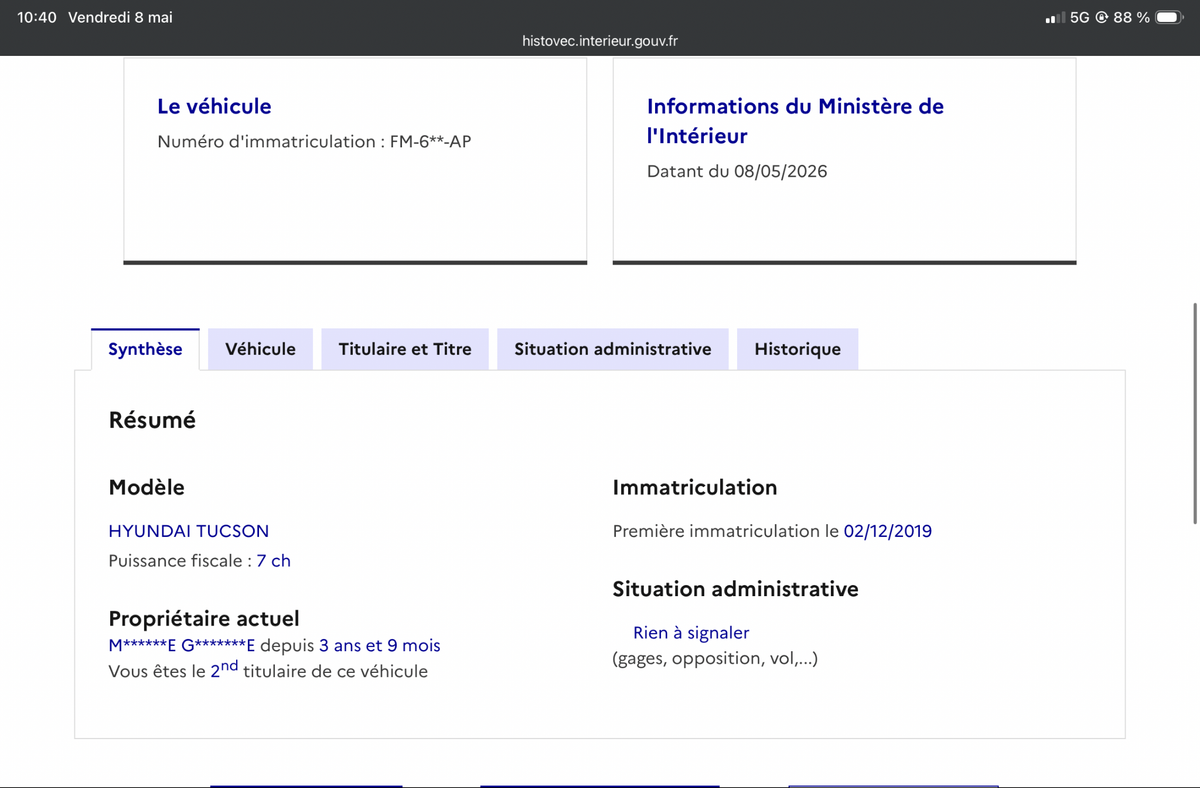Click the page scrollbar on the right edge
The height and width of the screenshot is (788, 1200).
click(x=1195, y=412)
